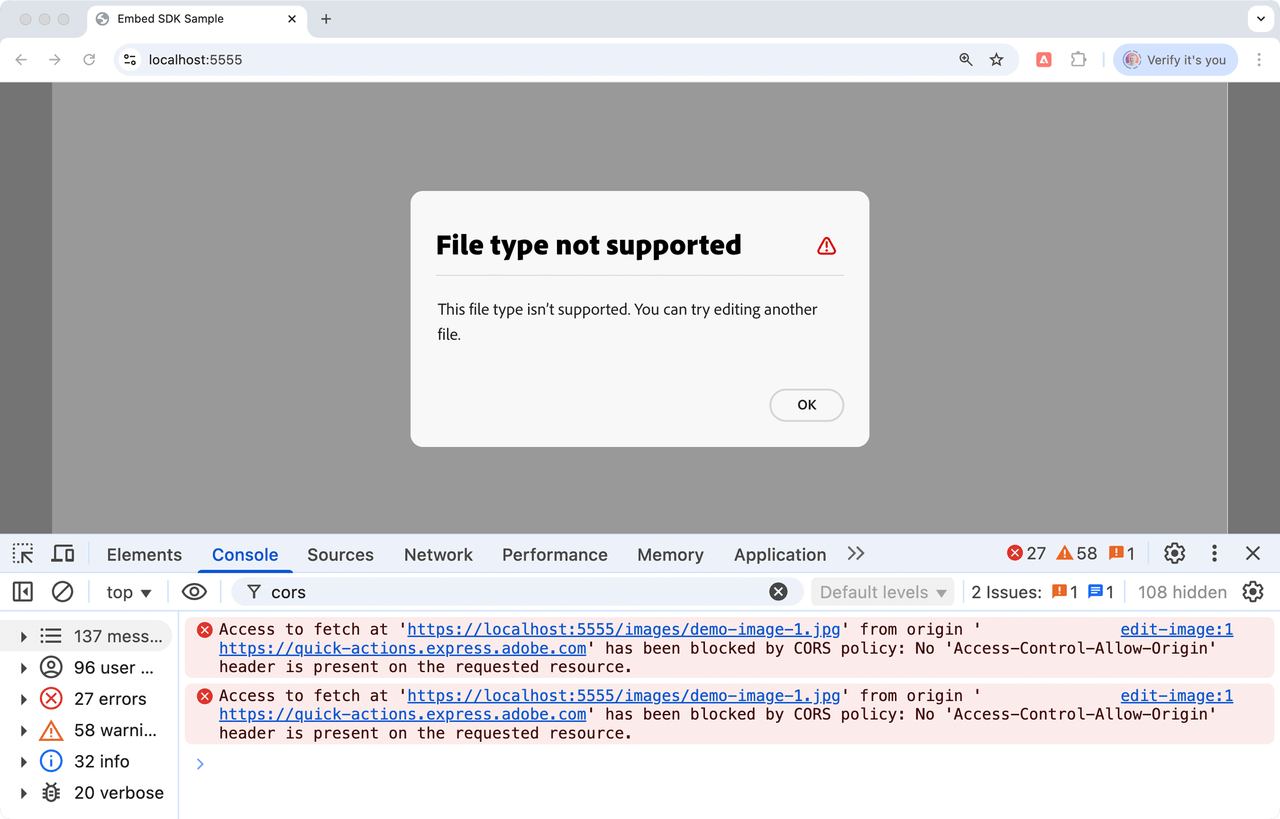Click the eye live expression icon
The width and height of the screenshot is (1280, 819).
pos(194,592)
